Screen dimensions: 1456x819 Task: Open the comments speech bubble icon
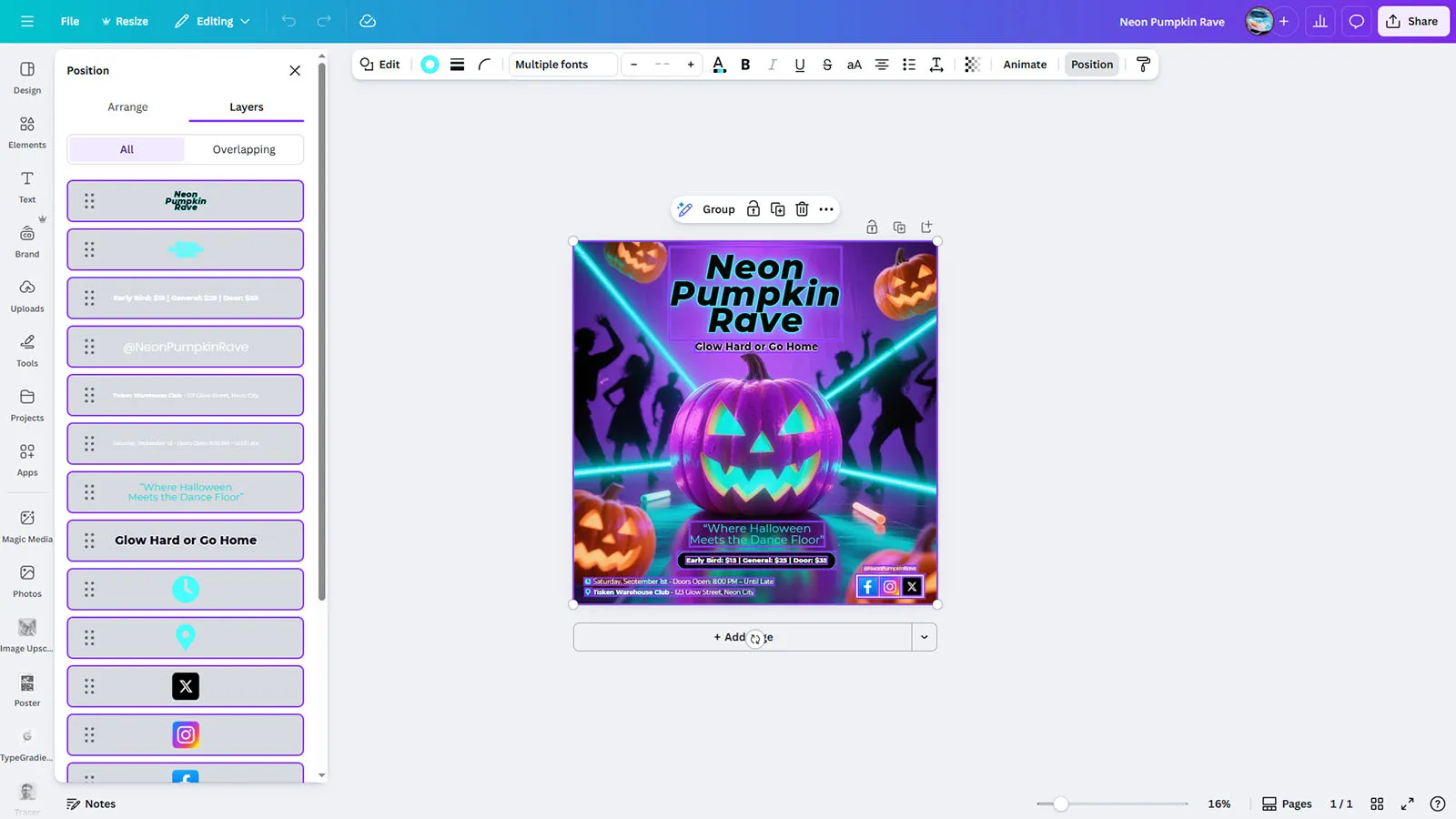pyautogui.click(x=1356, y=21)
